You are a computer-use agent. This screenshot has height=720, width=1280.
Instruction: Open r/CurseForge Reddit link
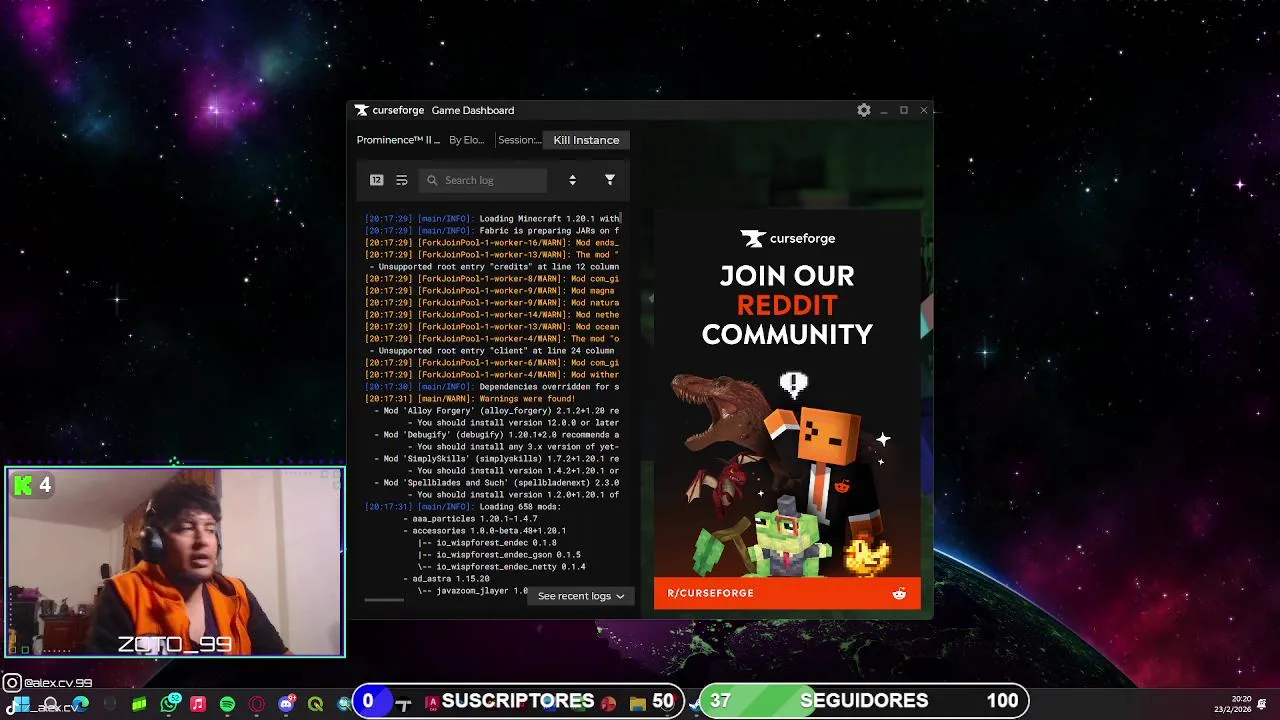click(711, 593)
